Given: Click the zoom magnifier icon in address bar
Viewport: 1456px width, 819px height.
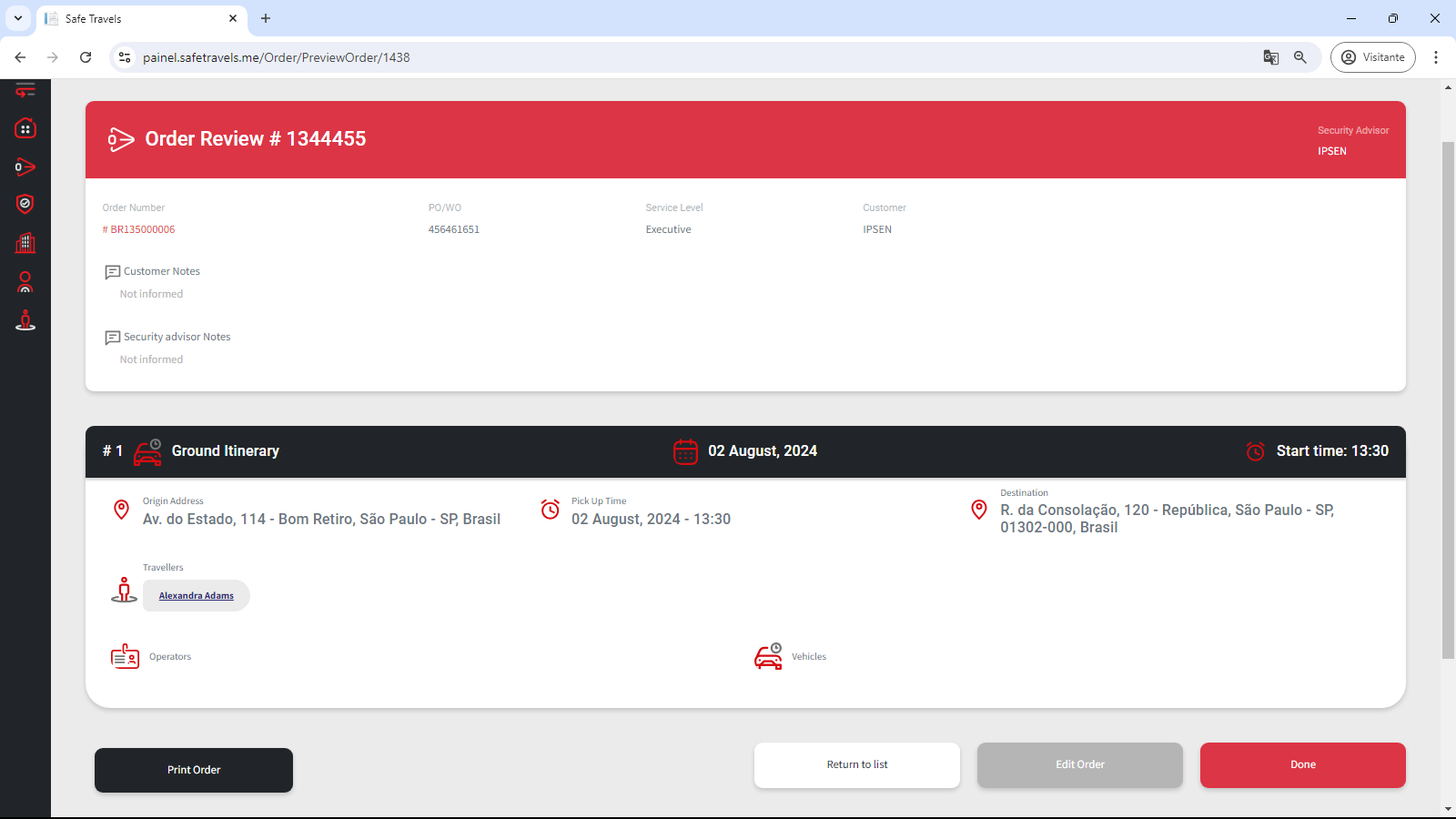Looking at the screenshot, I should (x=1300, y=57).
